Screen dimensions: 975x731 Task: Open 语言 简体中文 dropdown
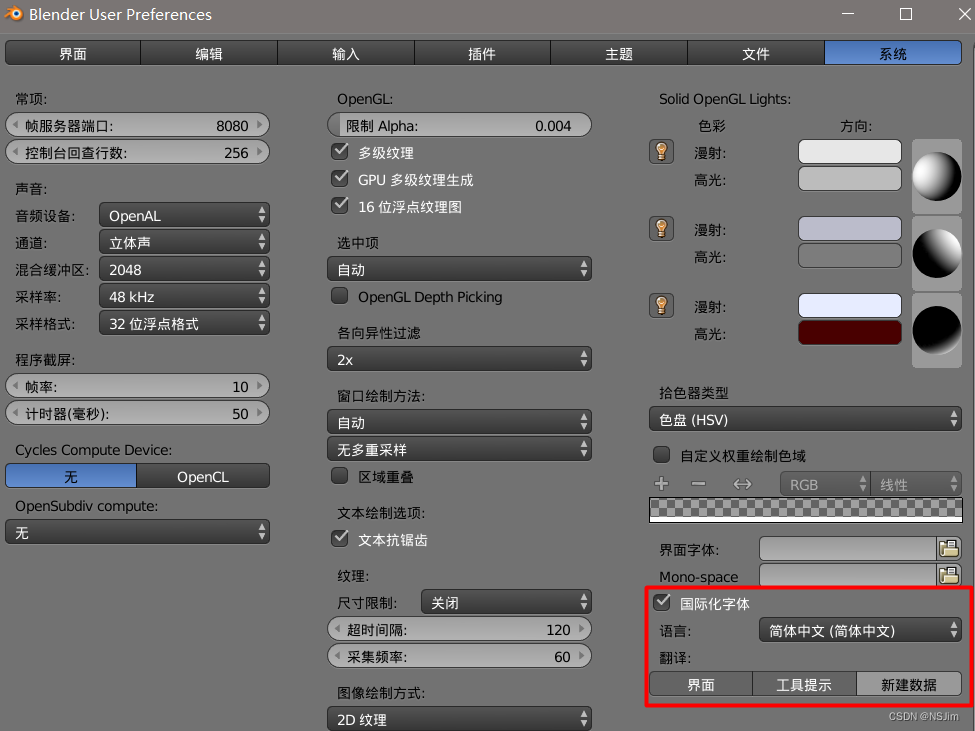[x=861, y=630]
